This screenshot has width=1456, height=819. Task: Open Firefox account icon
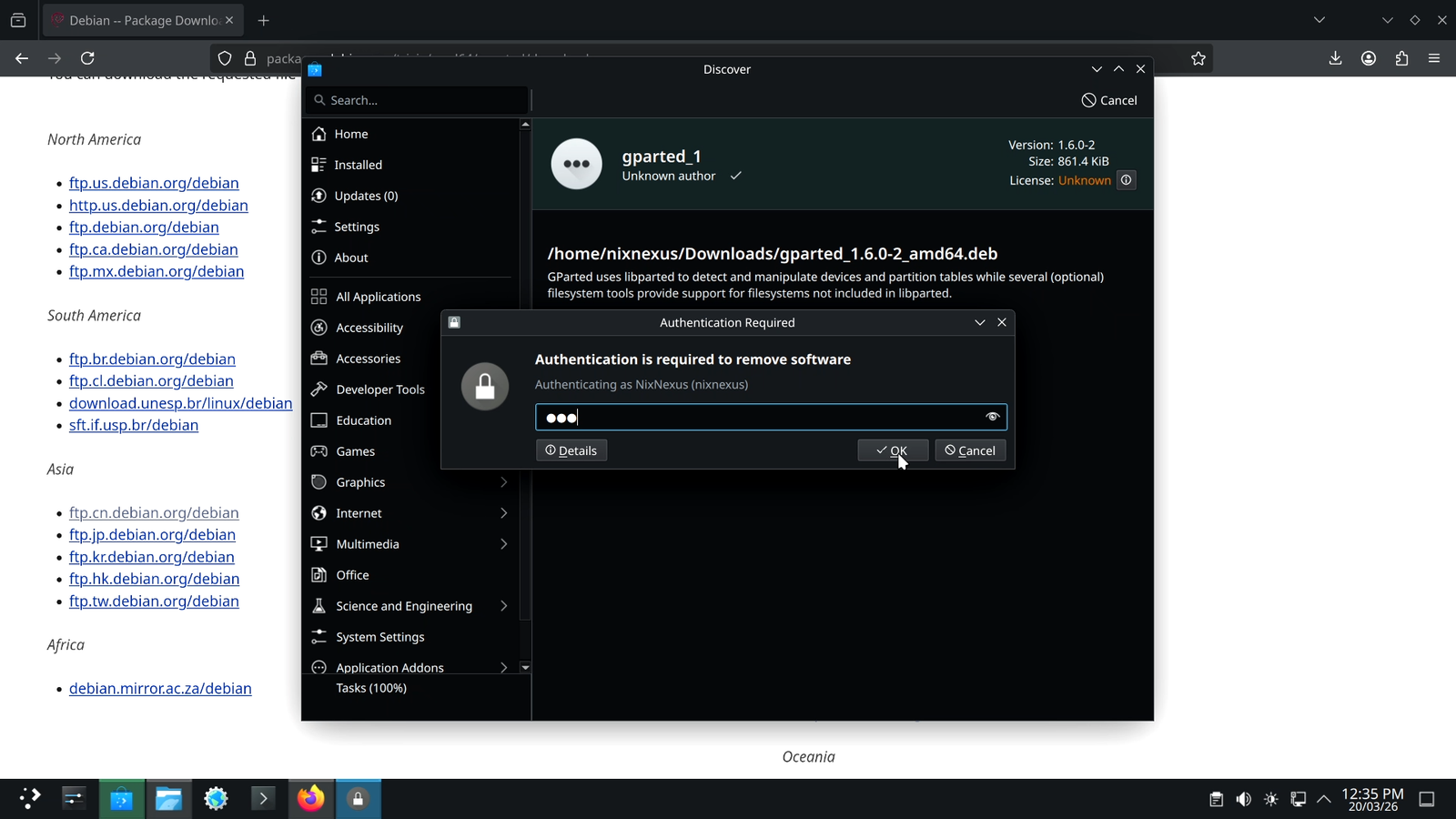click(1369, 58)
